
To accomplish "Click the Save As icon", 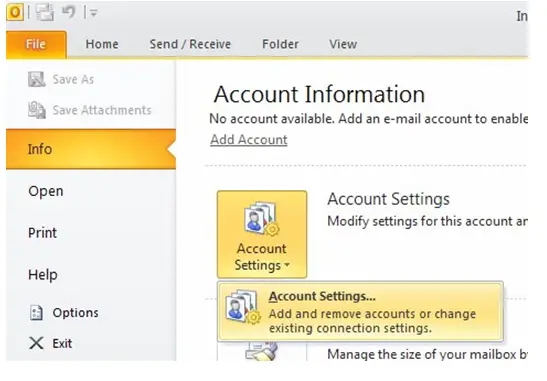I will pos(37,79).
